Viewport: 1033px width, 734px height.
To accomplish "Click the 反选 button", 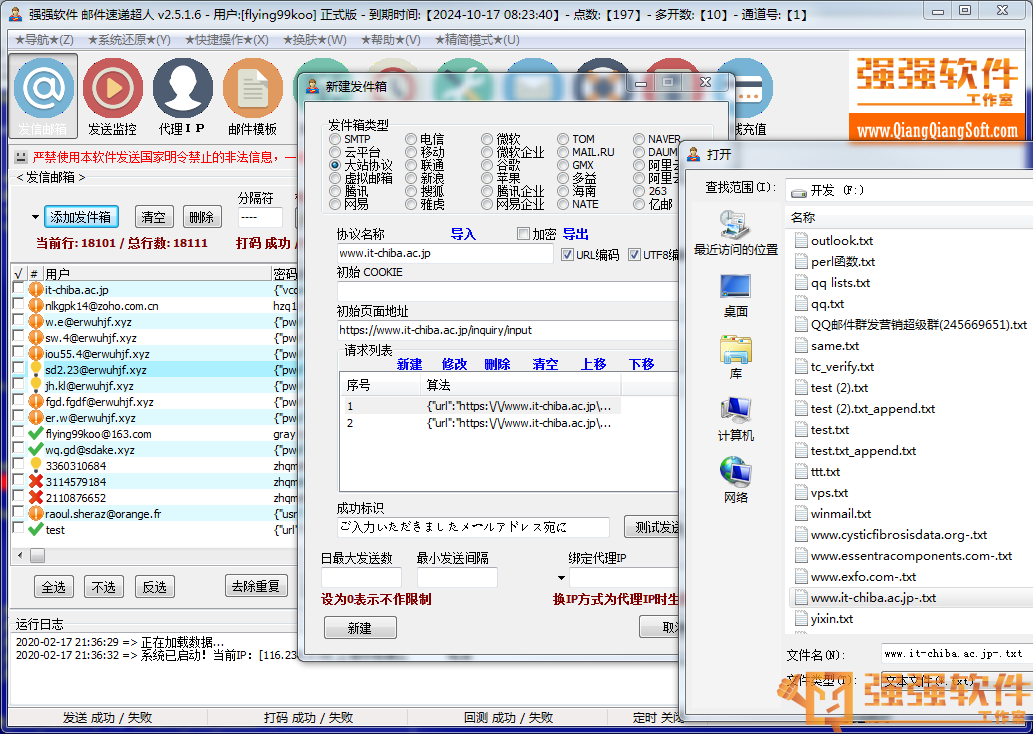I will (x=155, y=586).
